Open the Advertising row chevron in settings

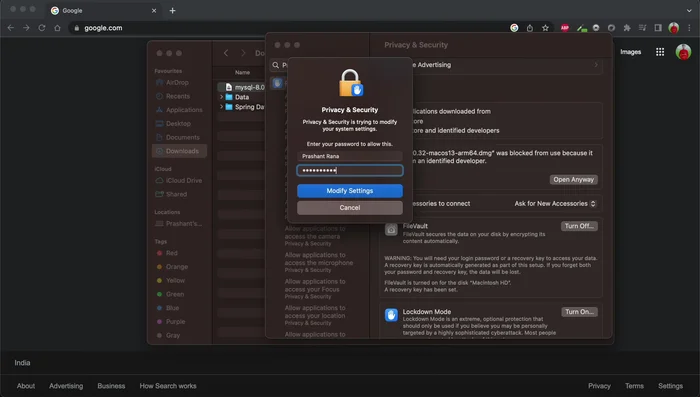click(596, 65)
